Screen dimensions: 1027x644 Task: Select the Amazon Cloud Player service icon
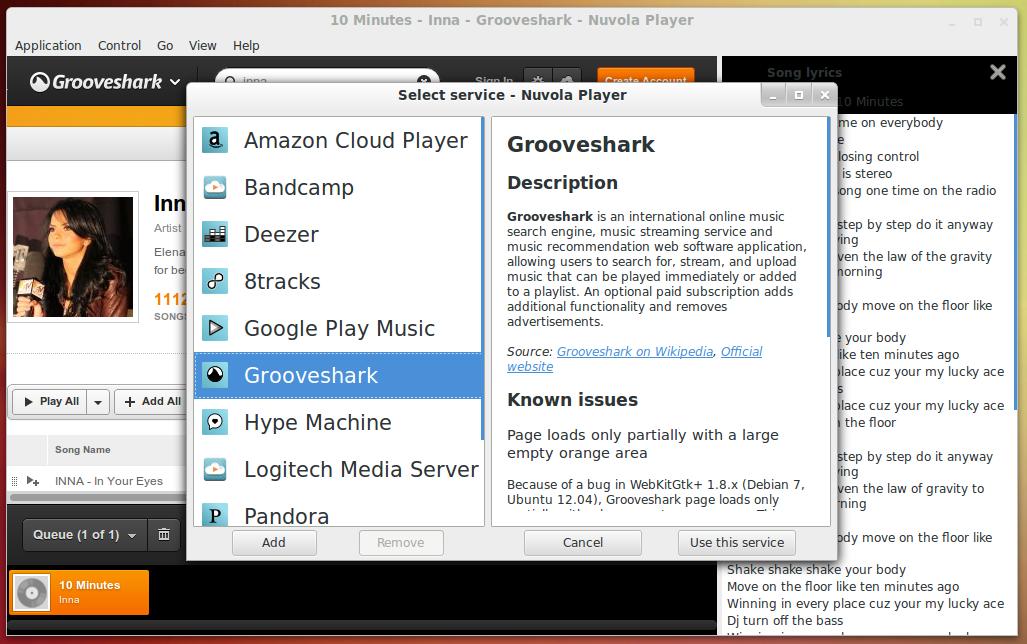pyautogui.click(x=215, y=140)
